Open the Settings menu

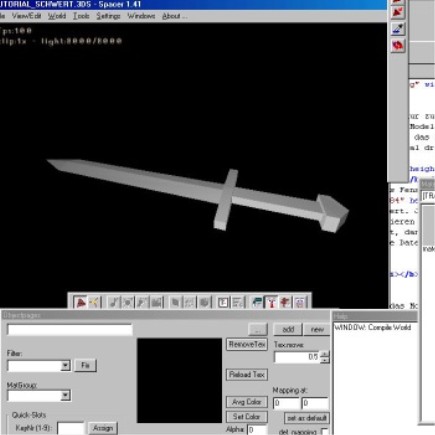point(108,16)
